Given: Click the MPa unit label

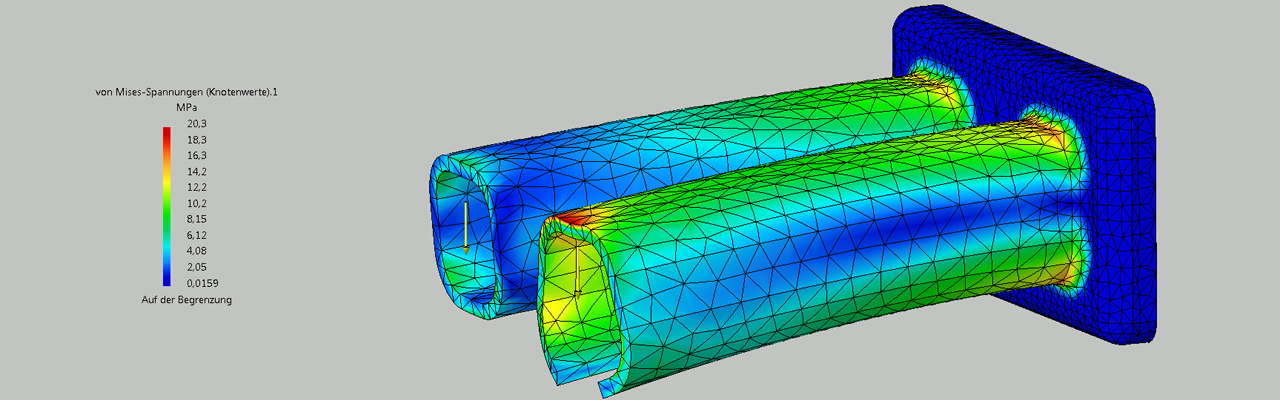Looking at the screenshot, I should tap(185, 107).
